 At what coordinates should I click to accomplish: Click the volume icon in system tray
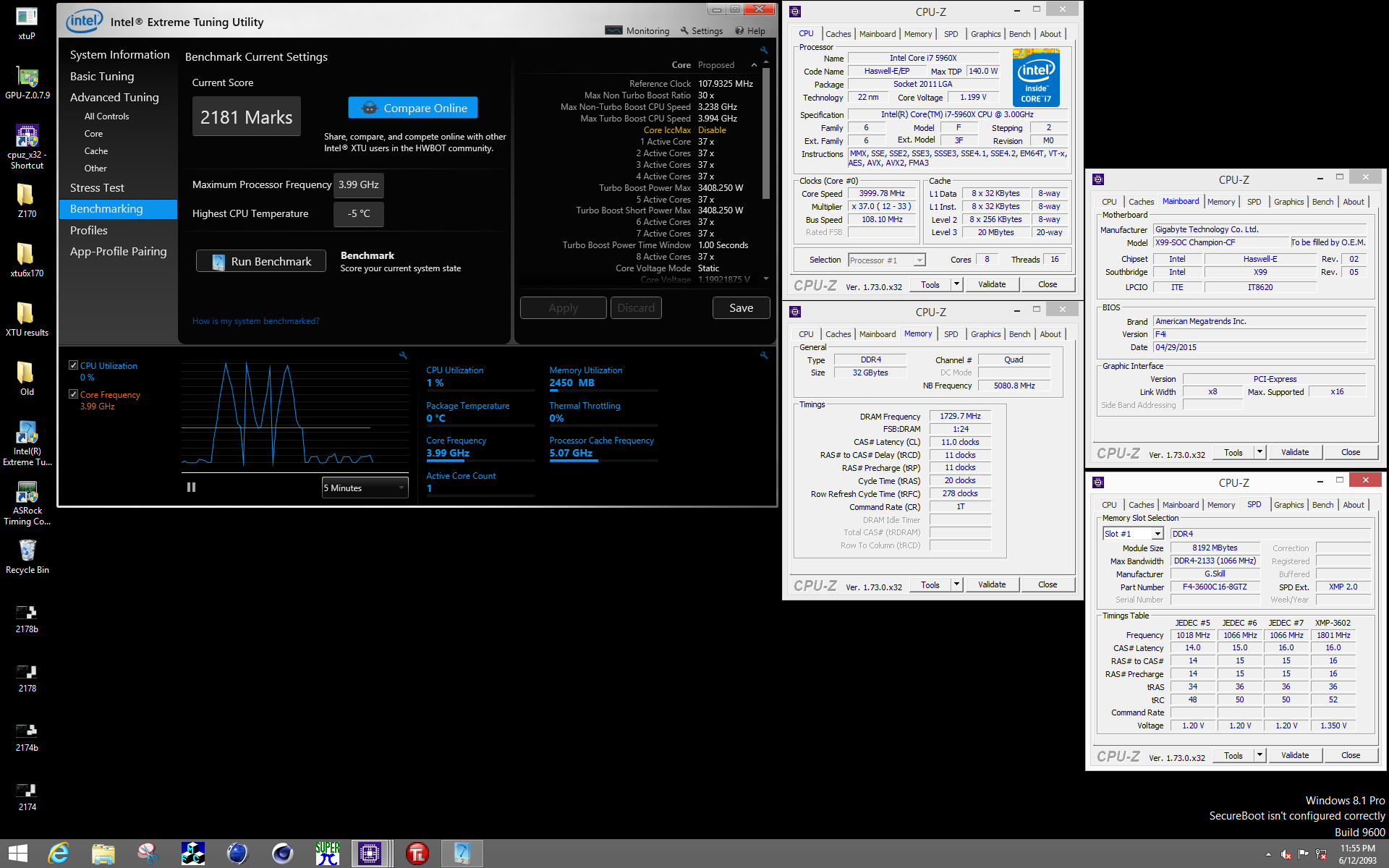[1286, 854]
